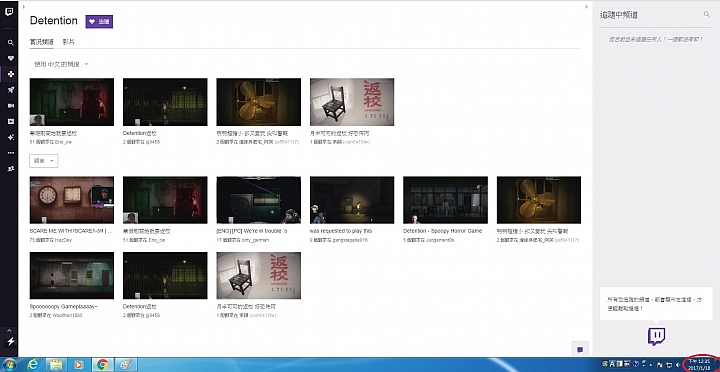Collapse the left panel using the top-left arrow
Screen dimensions: 720x372
coord(23,6)
